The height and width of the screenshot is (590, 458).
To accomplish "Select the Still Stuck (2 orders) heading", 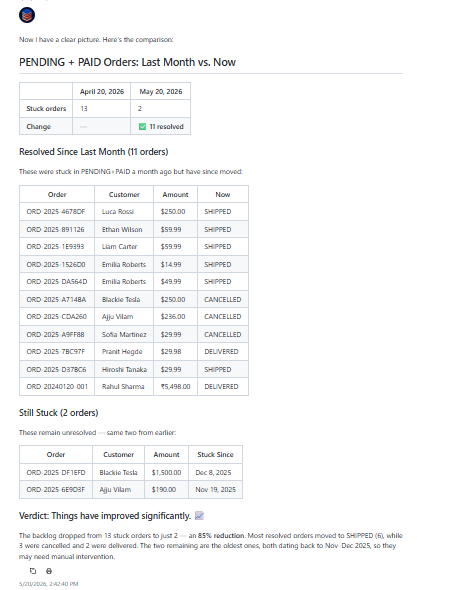I will tap(58, 413).
